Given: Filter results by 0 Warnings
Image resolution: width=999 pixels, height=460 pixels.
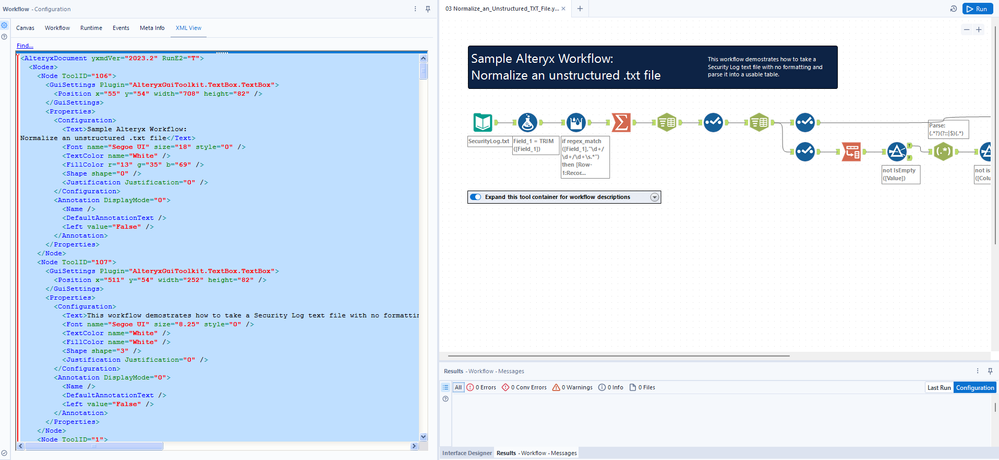Looking at the screenshot, I should (573, 387).
